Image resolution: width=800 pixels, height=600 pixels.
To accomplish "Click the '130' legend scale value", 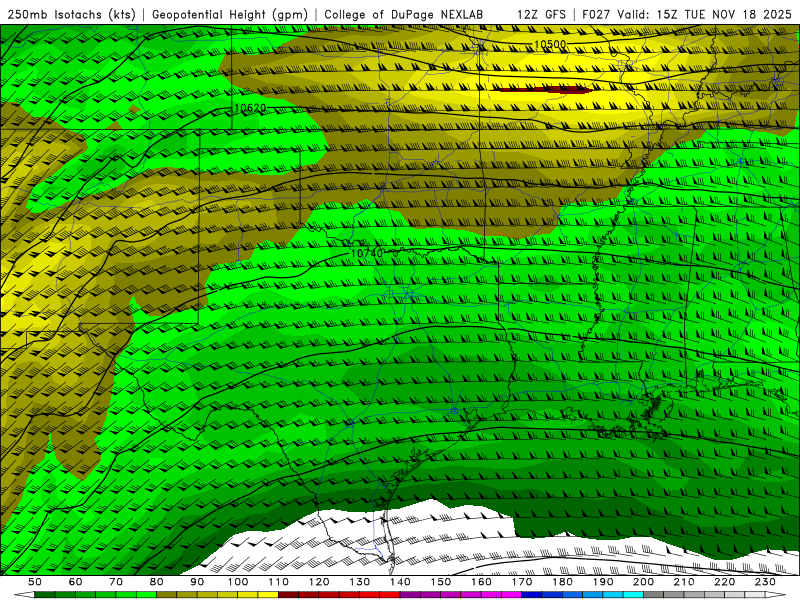I will (360, 582).
